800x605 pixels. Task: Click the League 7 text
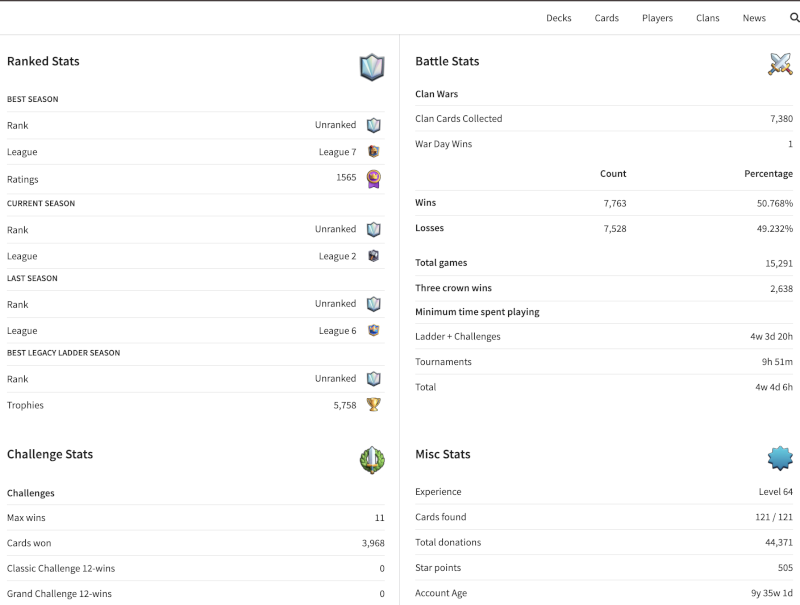(x=338, y=152)
